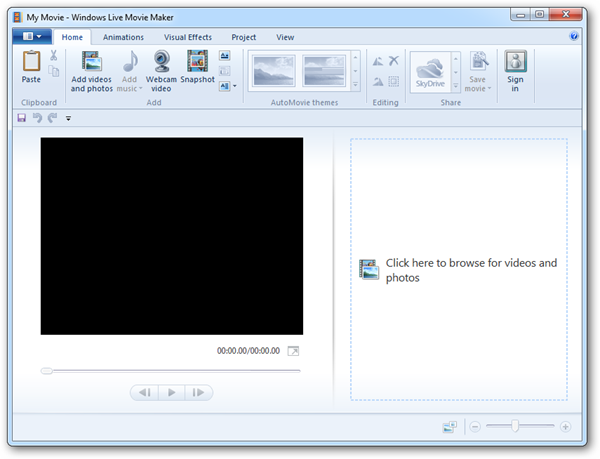The width and height of the screenshot is (600, 459).
Task: Click the zoom time scale slider handle
Action: pyautogui.click(x=515, y=427)
